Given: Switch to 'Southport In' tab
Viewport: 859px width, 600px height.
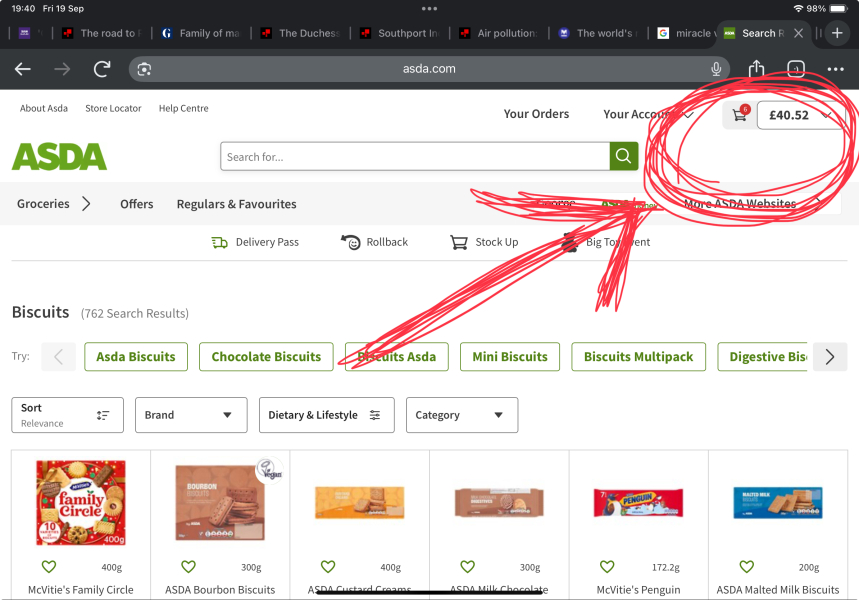Looking at the screenshot, I should (x=400, y=33).
